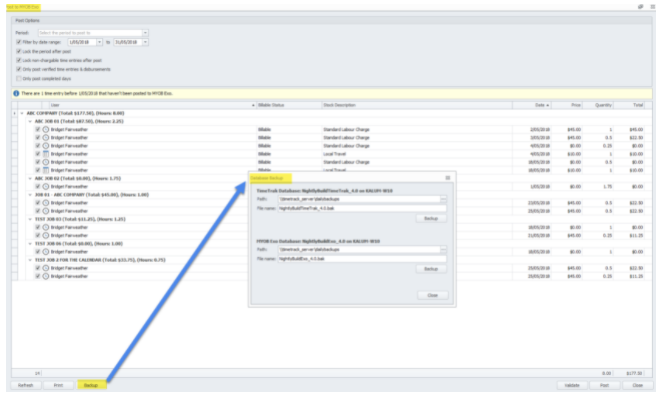Click clock icon of JOB 01 - ABC COMPANY 25/05/2018 entry
664x399 pixels.
[x=46, y=211]
